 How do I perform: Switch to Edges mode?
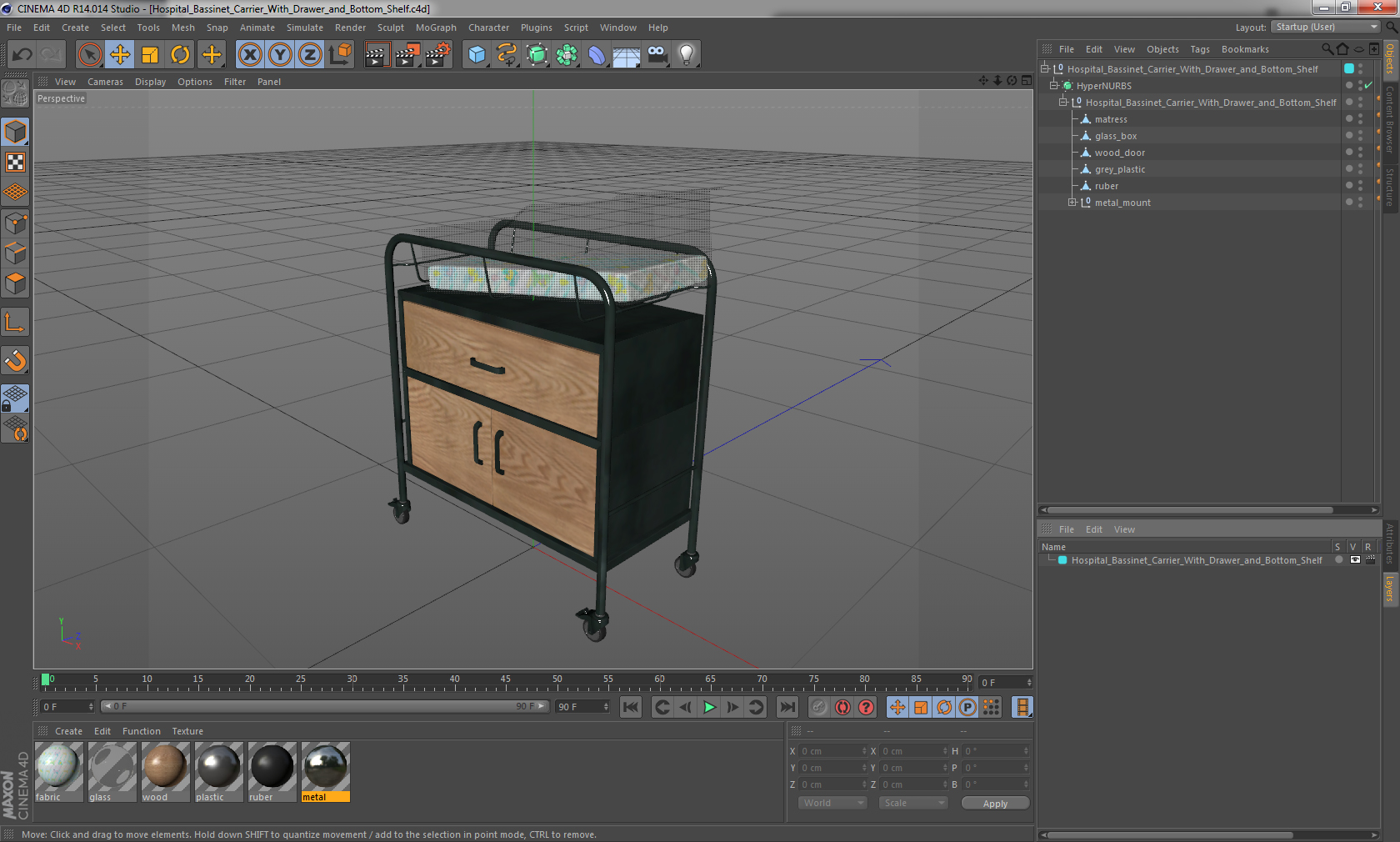click(x=15, y=253)
